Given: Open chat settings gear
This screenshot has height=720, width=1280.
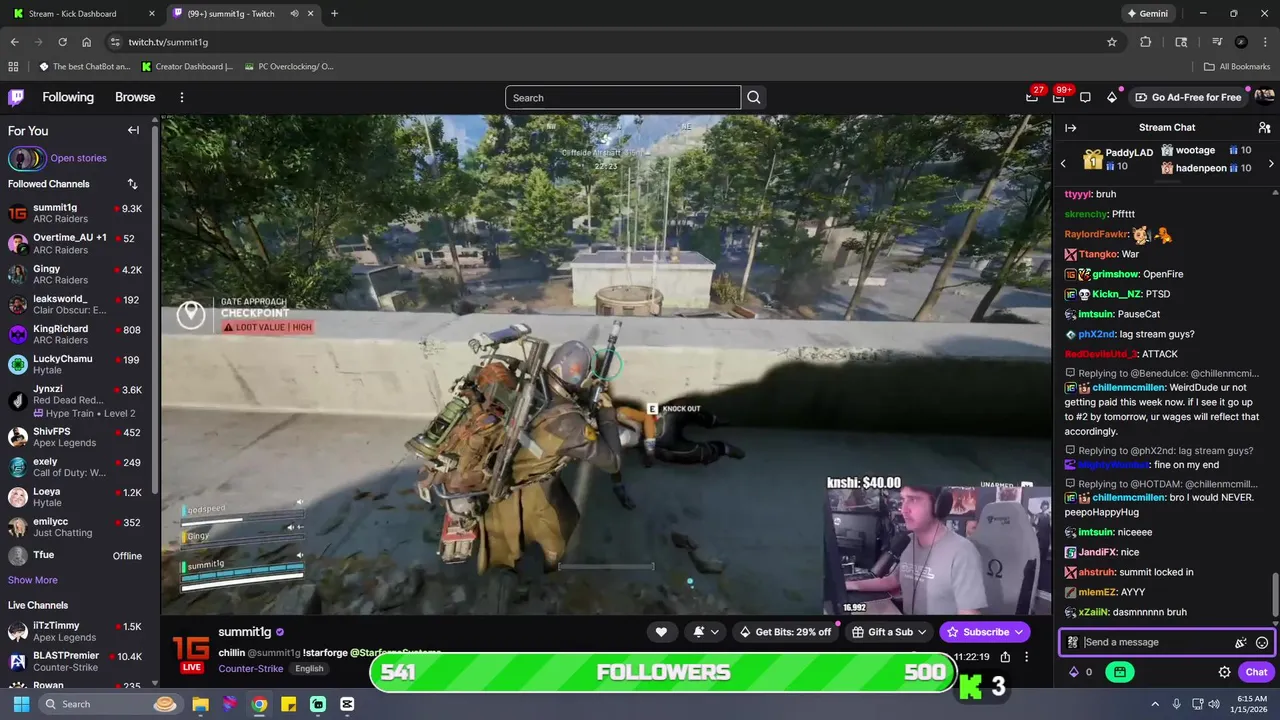Looking at the screenshot, I should pyautogui.click(x=1224, y=672).
